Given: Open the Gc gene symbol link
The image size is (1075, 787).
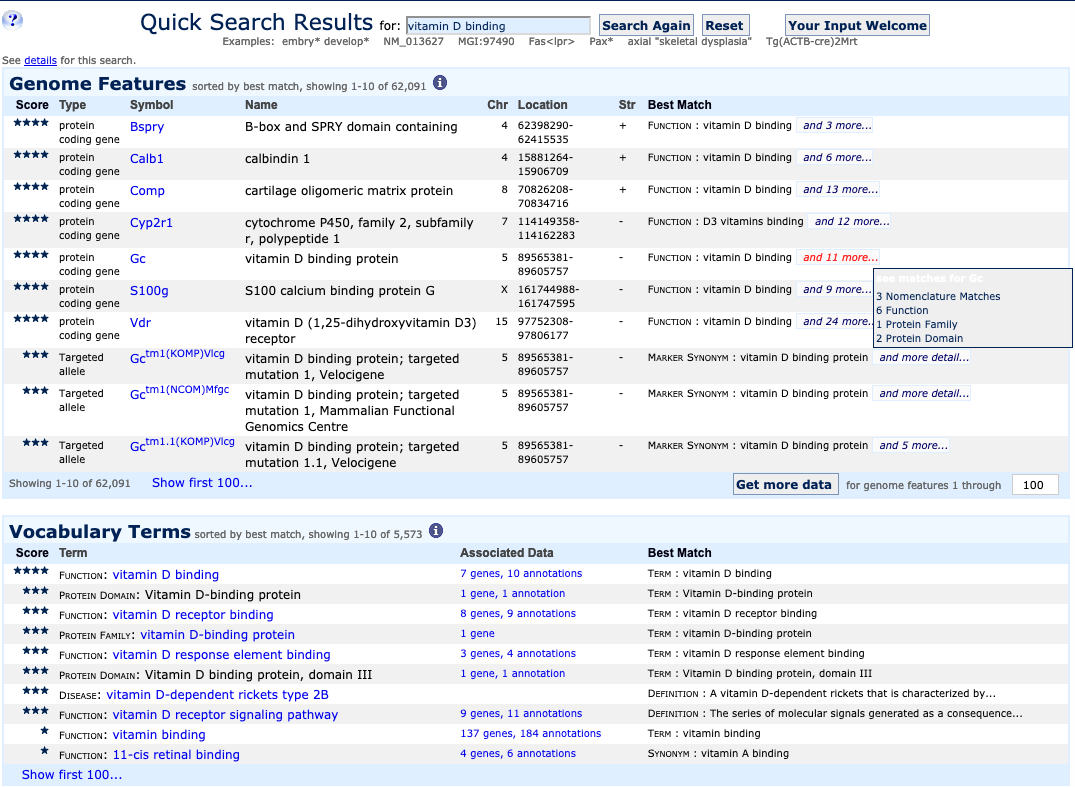Looking at the screenshot, I should click(x=138, y=258).
